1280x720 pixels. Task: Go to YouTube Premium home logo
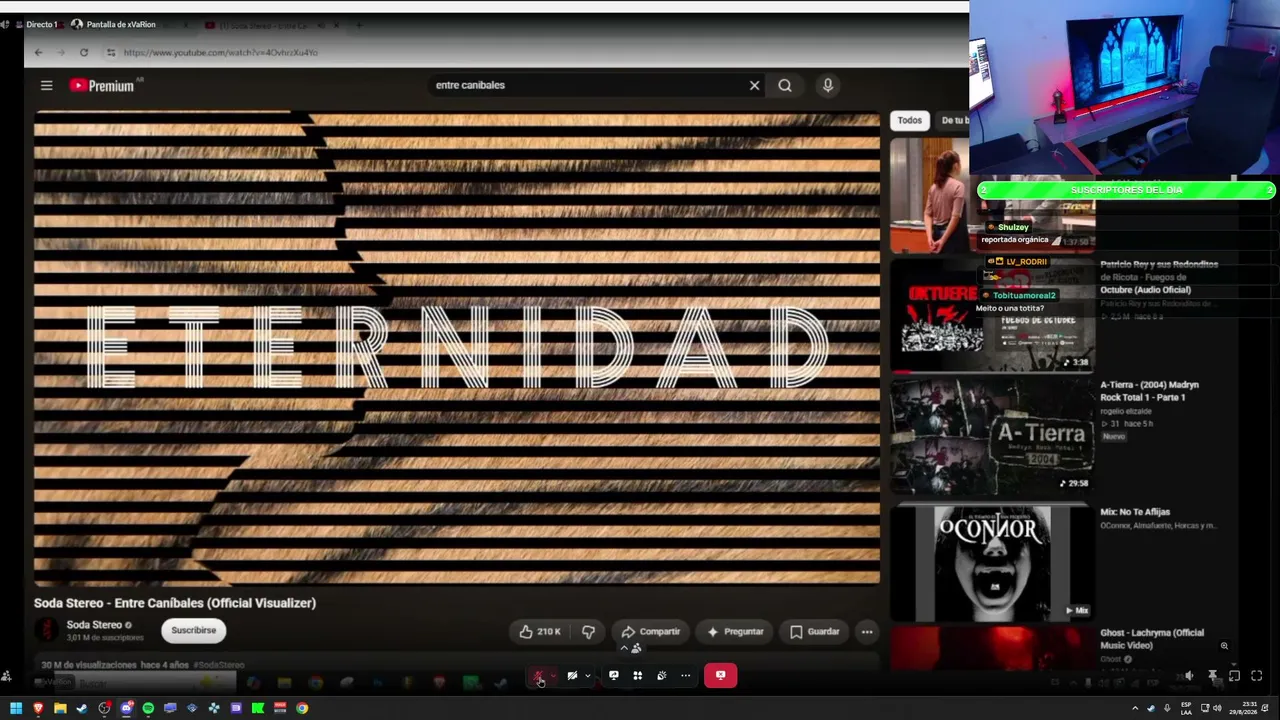102,86
